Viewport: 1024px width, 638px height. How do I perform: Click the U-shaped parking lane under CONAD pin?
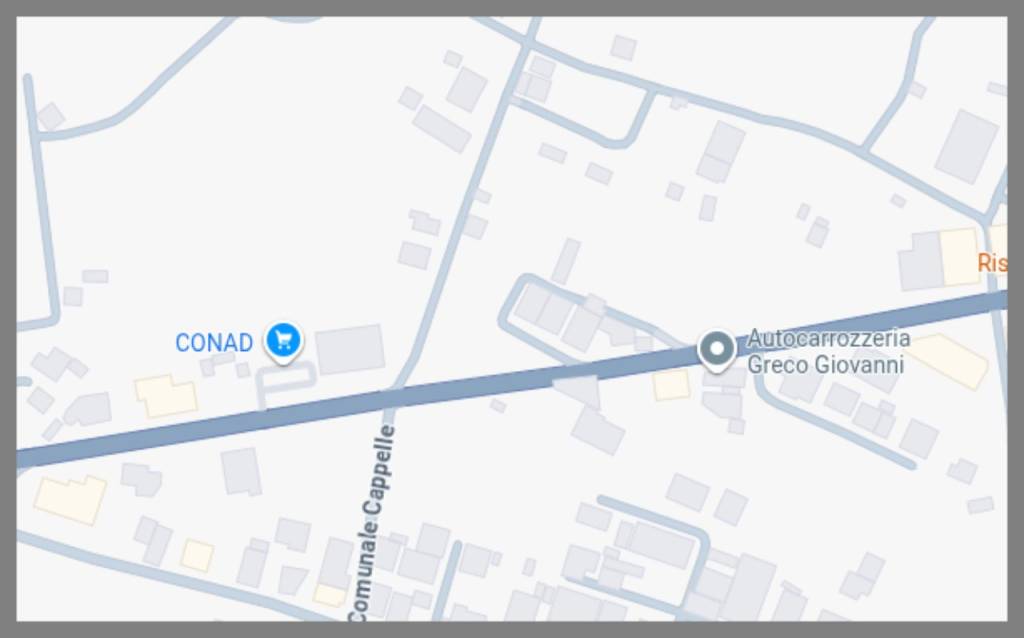(x=286, y=382)
